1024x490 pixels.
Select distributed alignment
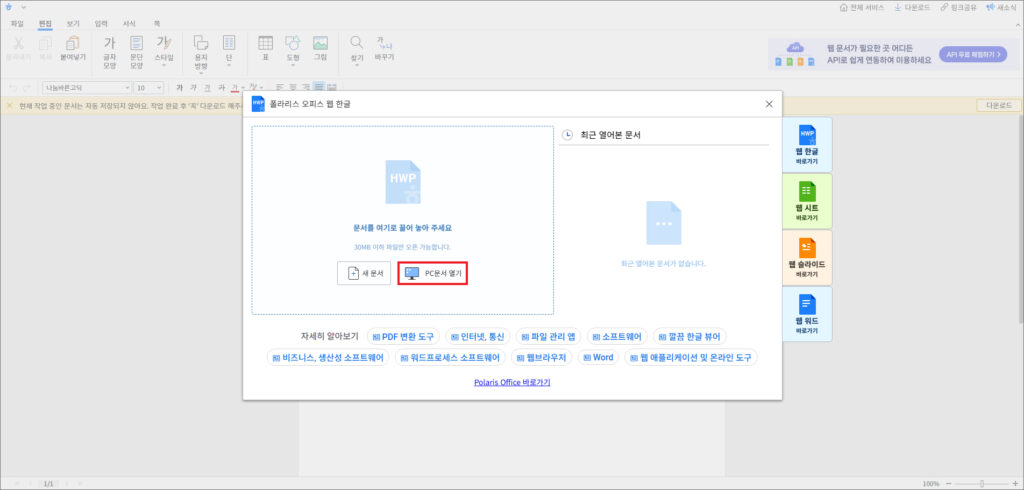[x=332, y=88]
